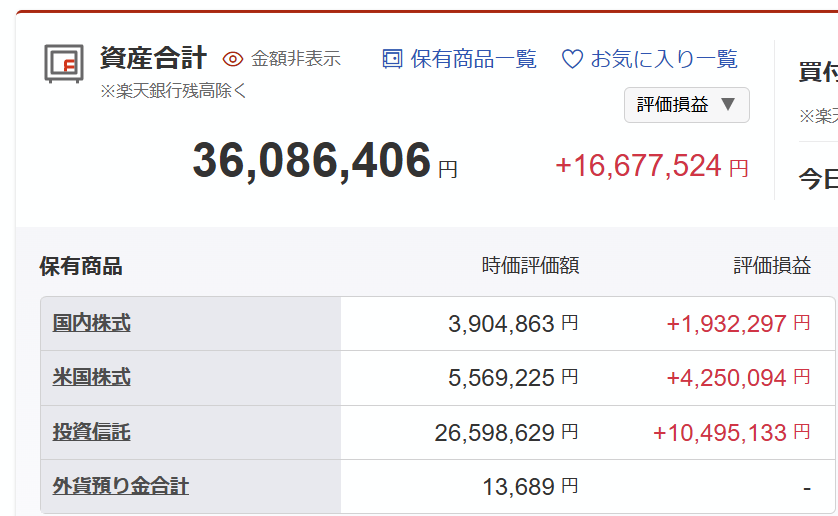Click the total gain +16,677,524 figure
This screenshot has width=838, height=516.
tap(638, 166)
